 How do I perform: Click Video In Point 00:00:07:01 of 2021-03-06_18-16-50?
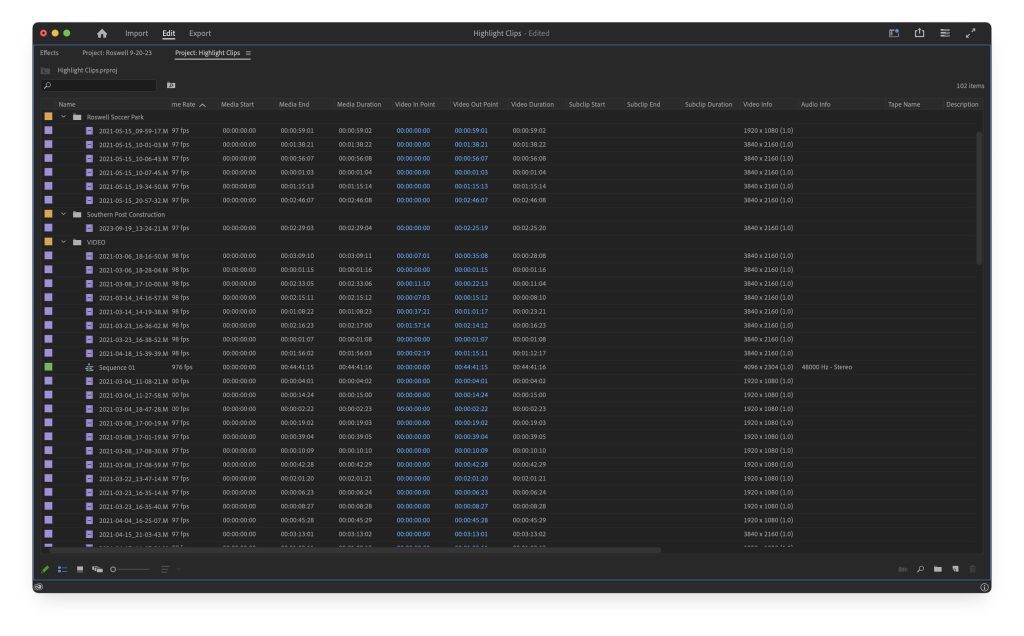pyautogui.click(x=413, y=256)
